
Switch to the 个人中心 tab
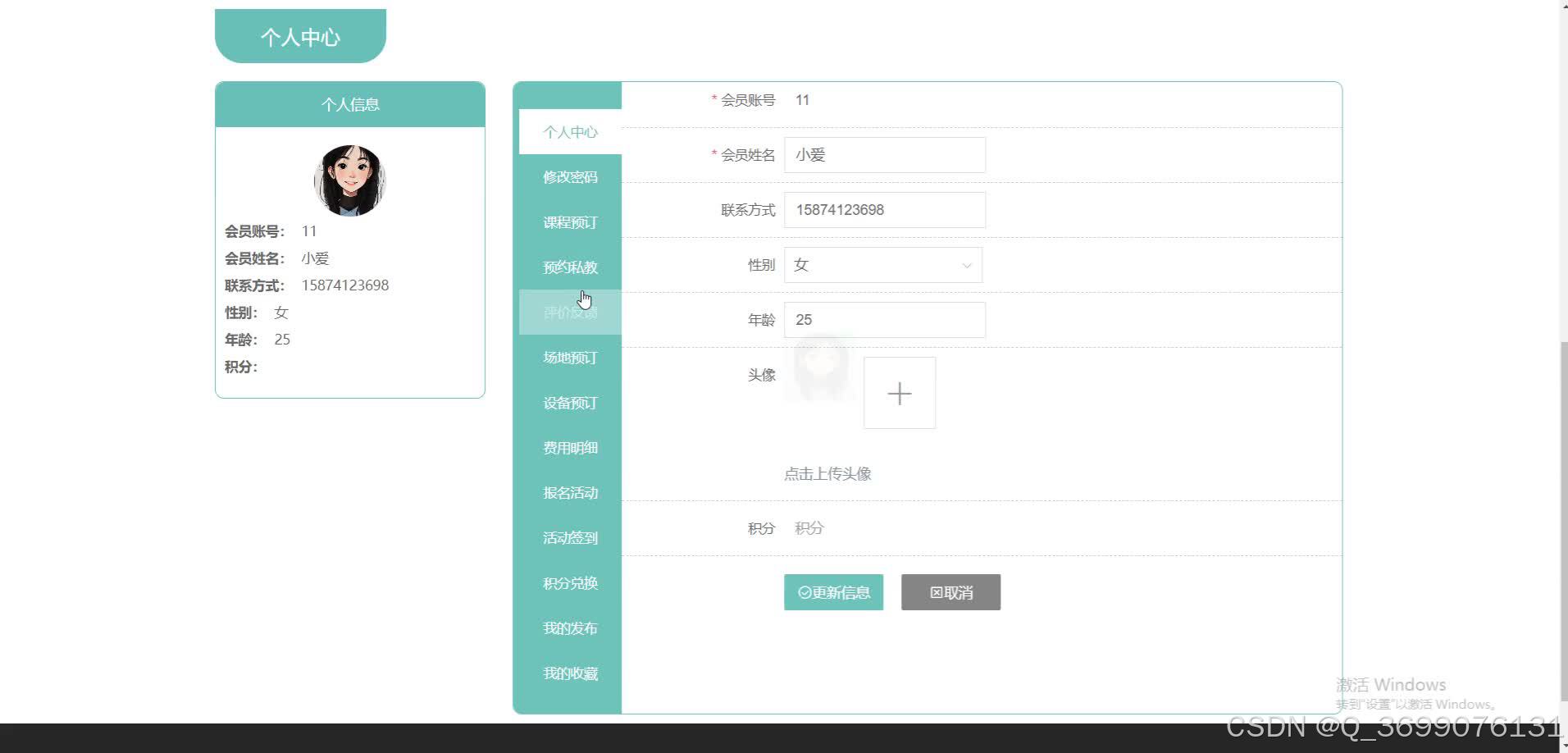570,131
